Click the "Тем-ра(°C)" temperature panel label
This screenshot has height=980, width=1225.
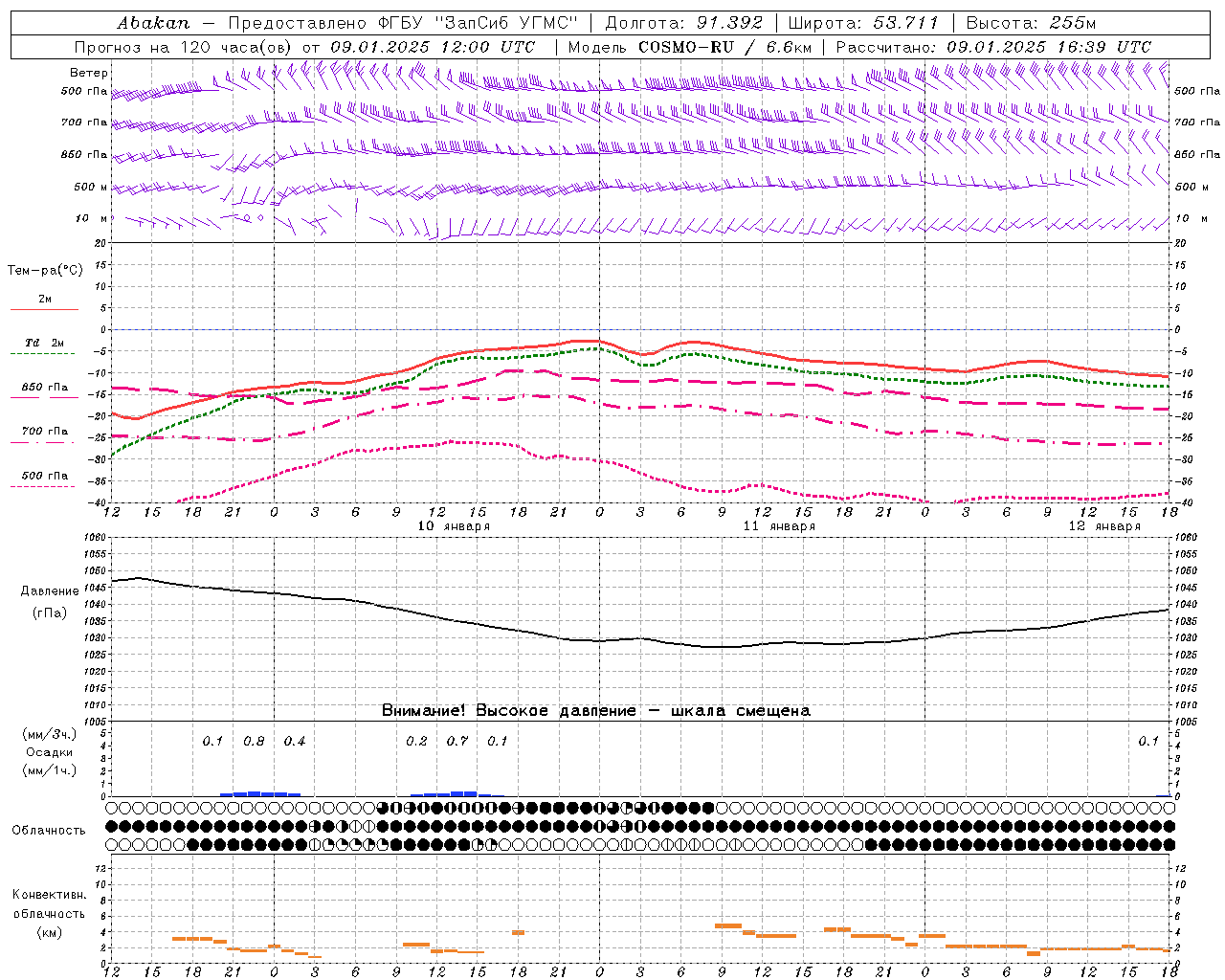pyautogui.click(x=45, y=271)
